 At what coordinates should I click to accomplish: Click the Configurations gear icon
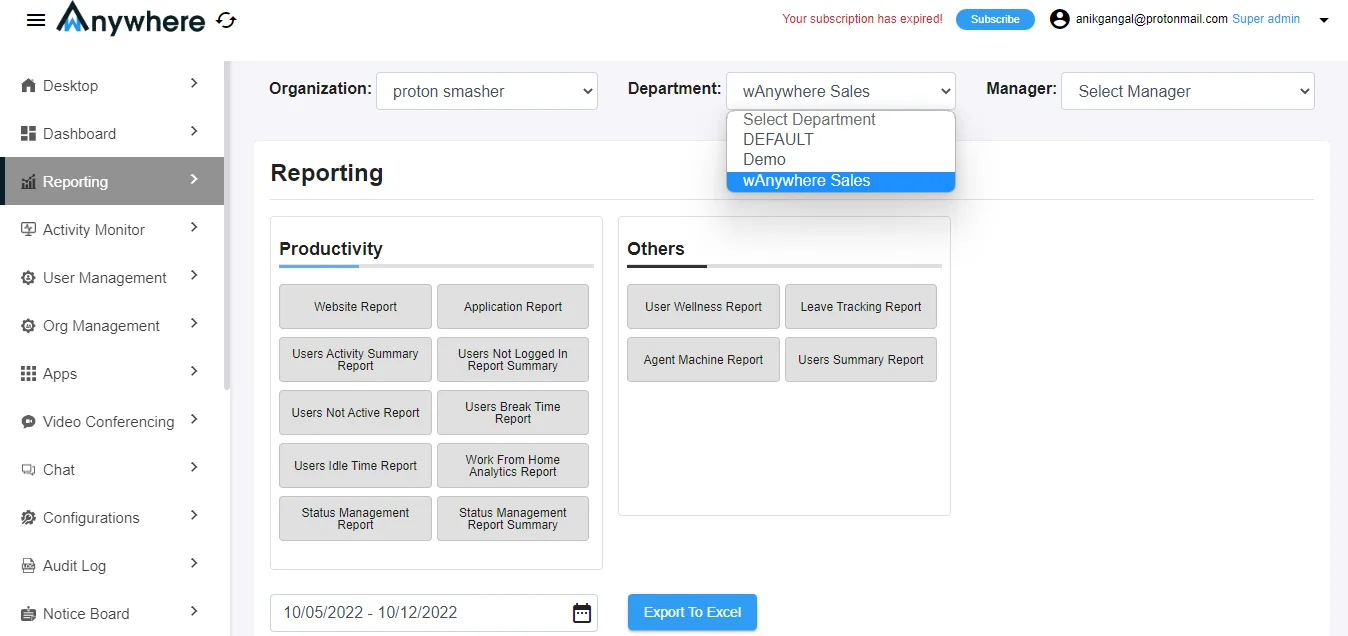pyautogui.click(x=28, y=518)
